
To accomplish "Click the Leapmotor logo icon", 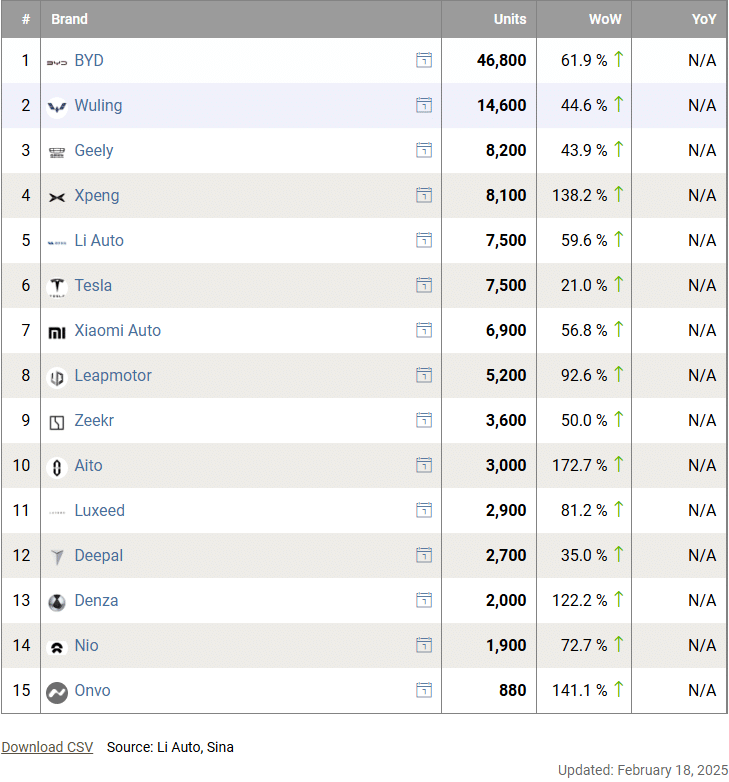I will coord(57,377).
